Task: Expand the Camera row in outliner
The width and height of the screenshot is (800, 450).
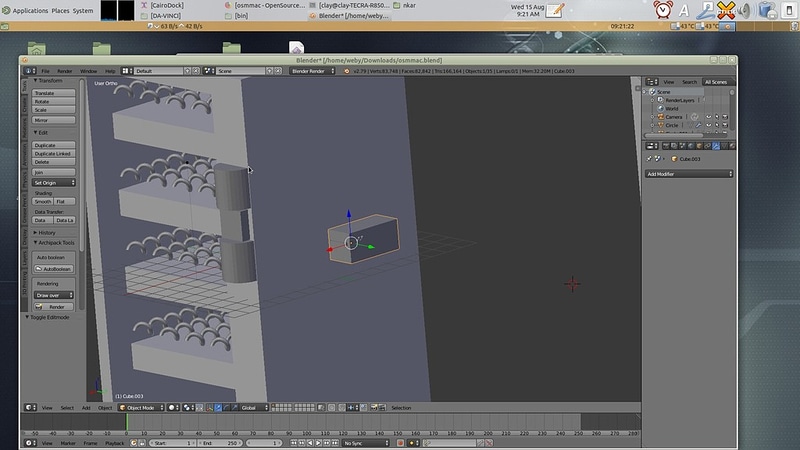Action: pyautogui.click(x=653, y=117)
